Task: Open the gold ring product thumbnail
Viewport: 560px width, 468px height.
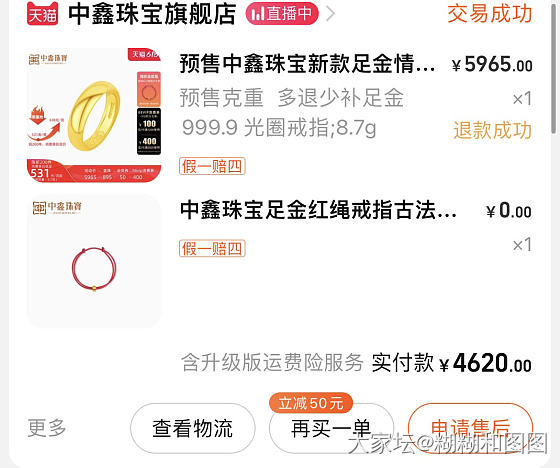Action: [x=94, y=115]
